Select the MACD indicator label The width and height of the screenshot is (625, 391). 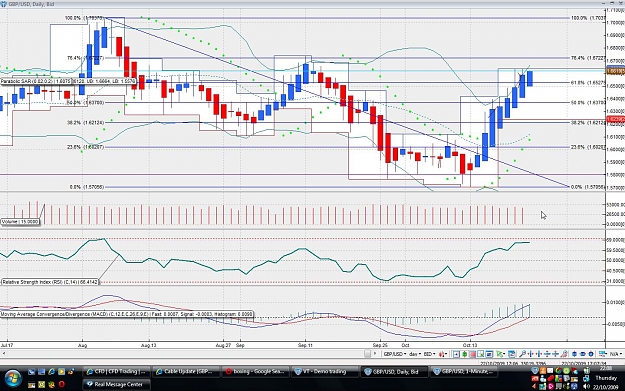click(x=127, y=314)
